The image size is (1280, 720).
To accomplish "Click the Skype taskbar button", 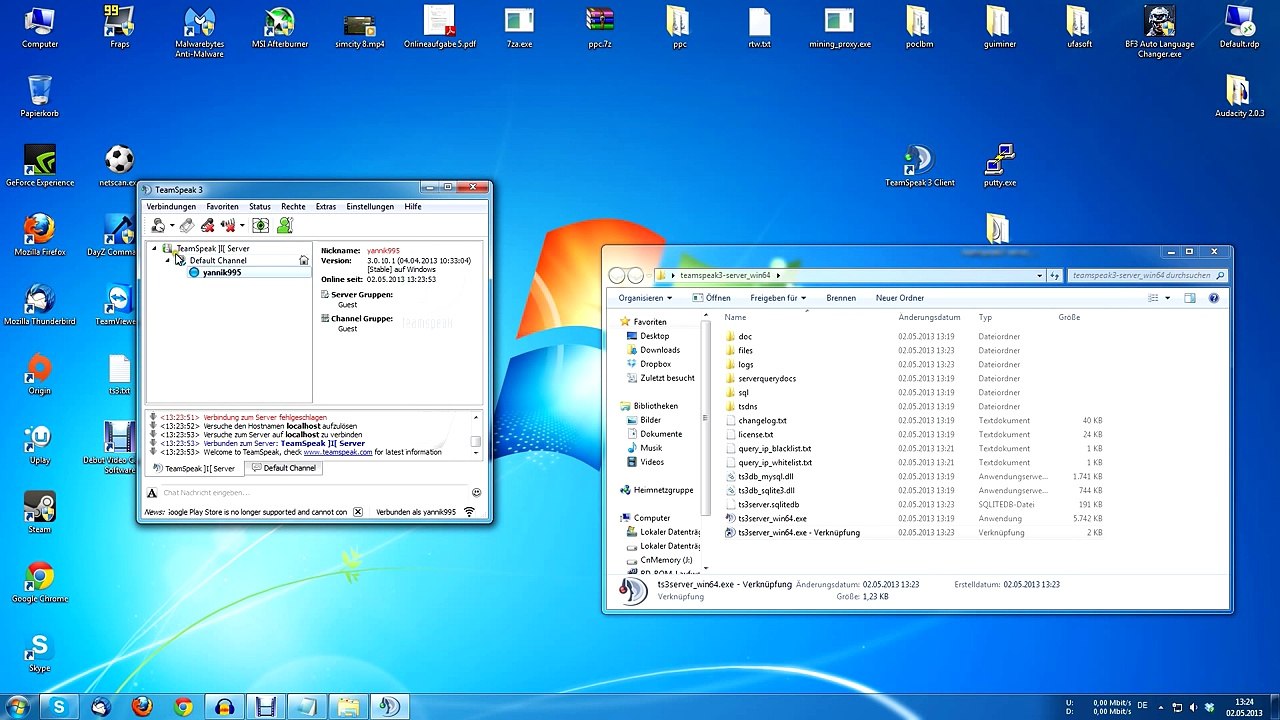I will pyautogui.click(x=59, y=707).
